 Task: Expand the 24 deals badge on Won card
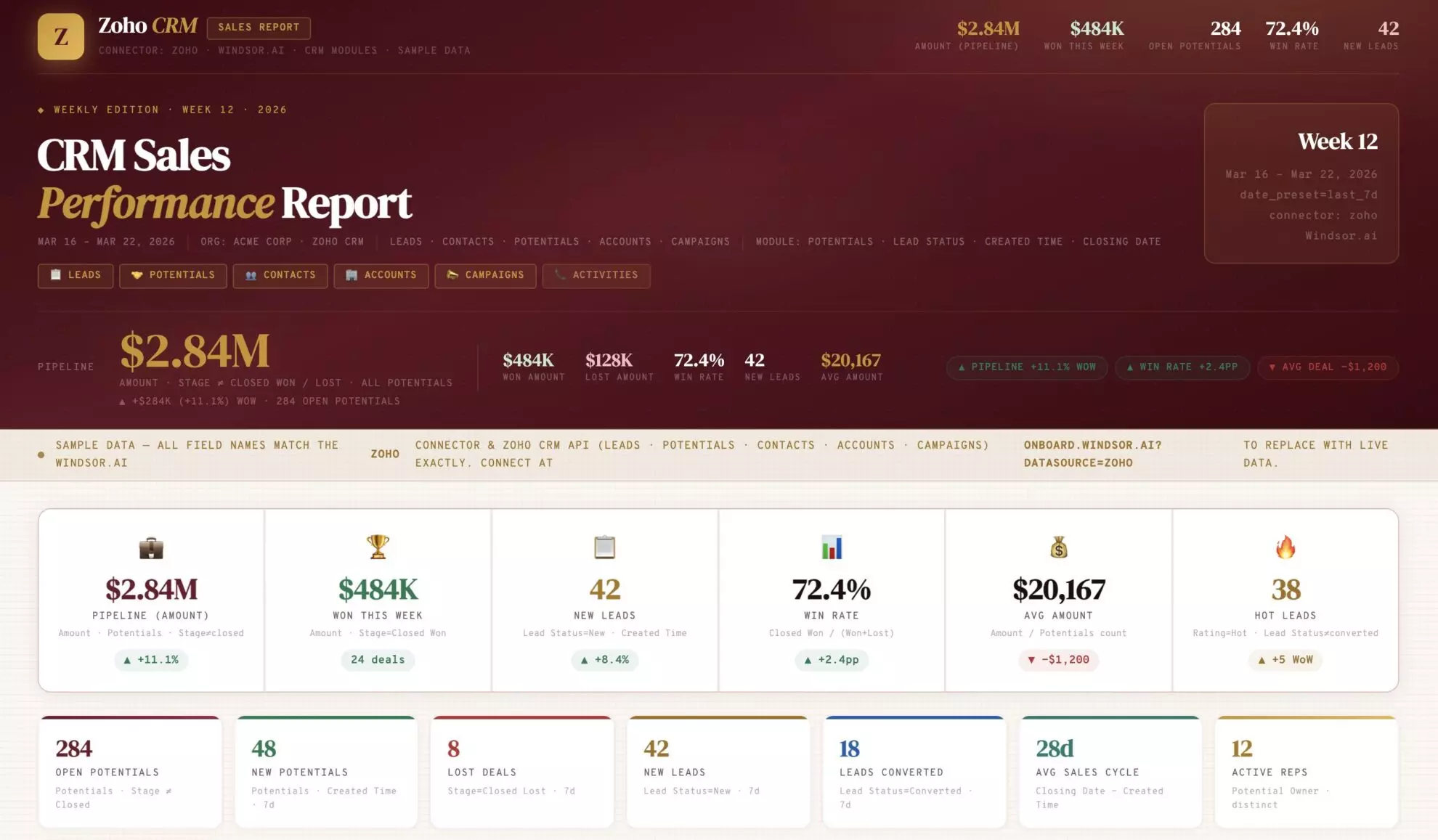point(377,660)
